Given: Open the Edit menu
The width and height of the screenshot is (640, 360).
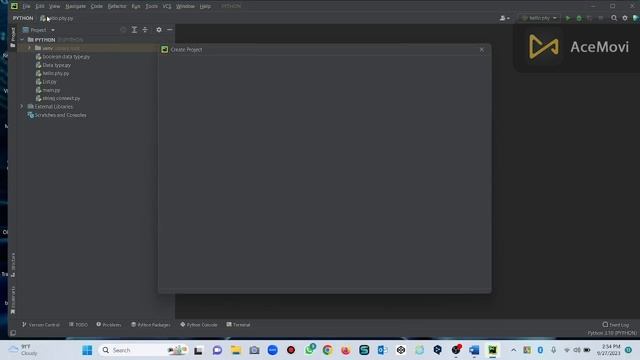Looking at the screenshot, I should pyautogui.click(x=40, y=6).
